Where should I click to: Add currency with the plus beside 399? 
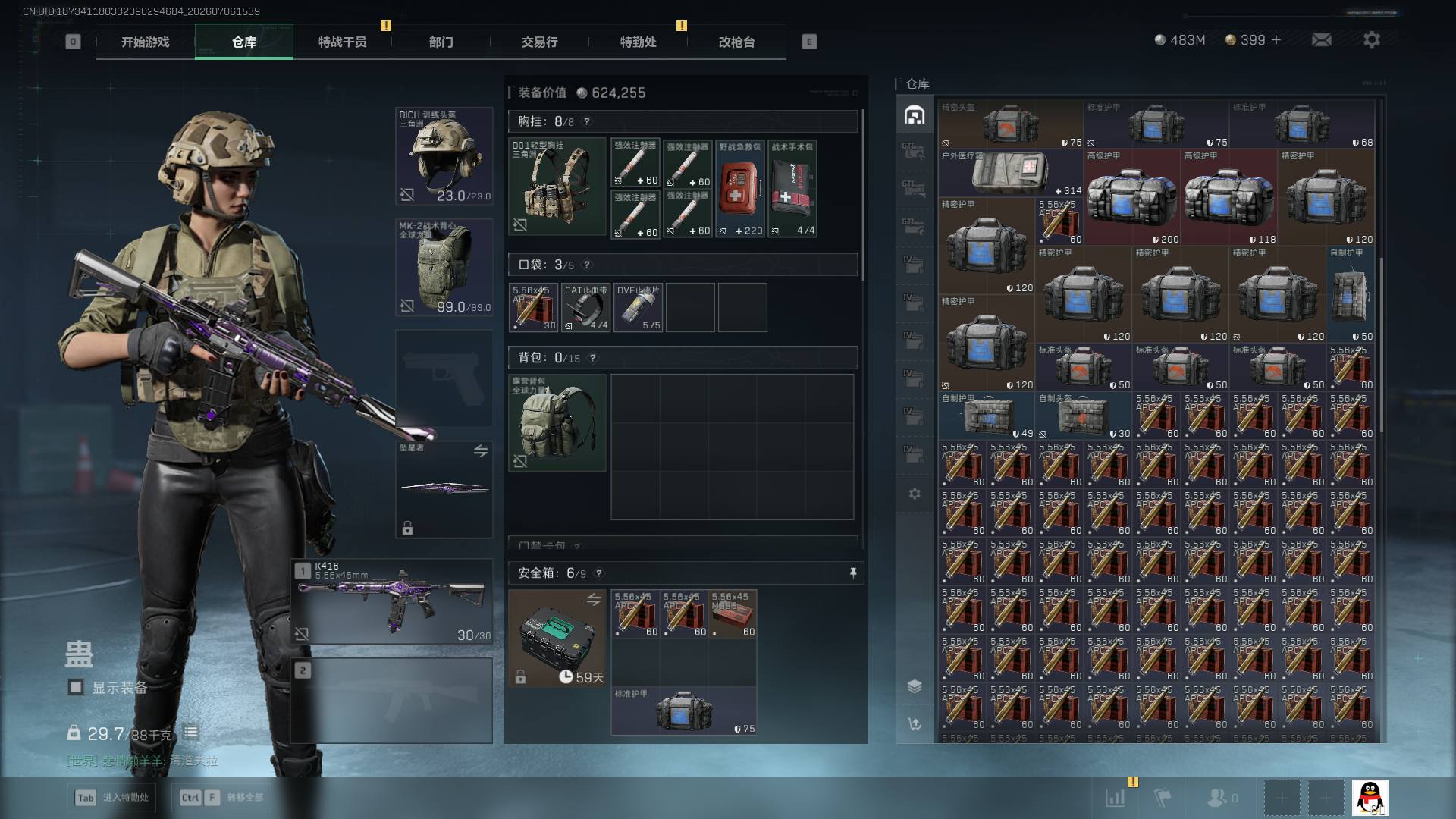(1276, 39)
